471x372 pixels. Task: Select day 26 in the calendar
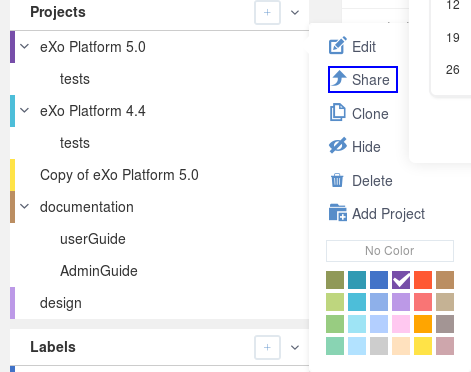pyautogui.click(x=453, y=70)
